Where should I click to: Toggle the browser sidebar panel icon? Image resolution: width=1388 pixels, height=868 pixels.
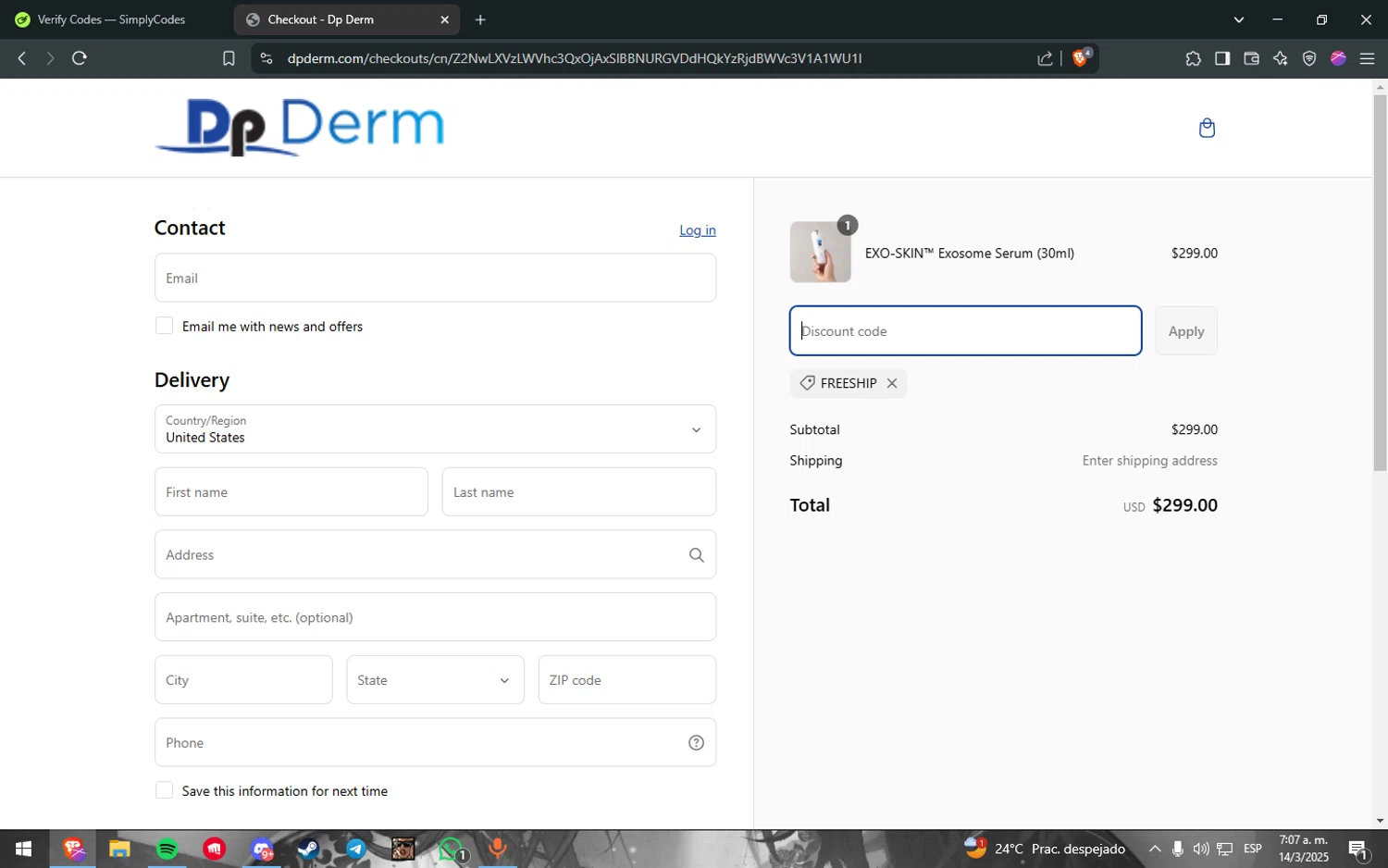pyautogui.click(x=1222, y=58)
